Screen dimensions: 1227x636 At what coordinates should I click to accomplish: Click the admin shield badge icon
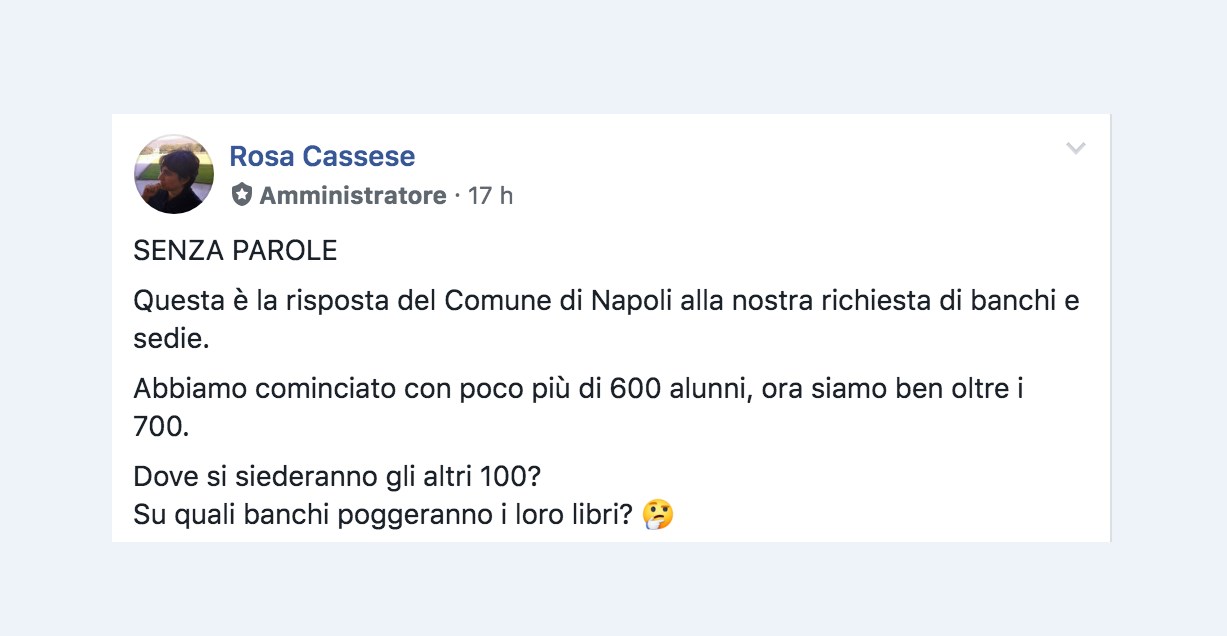(x=241, y=195)
